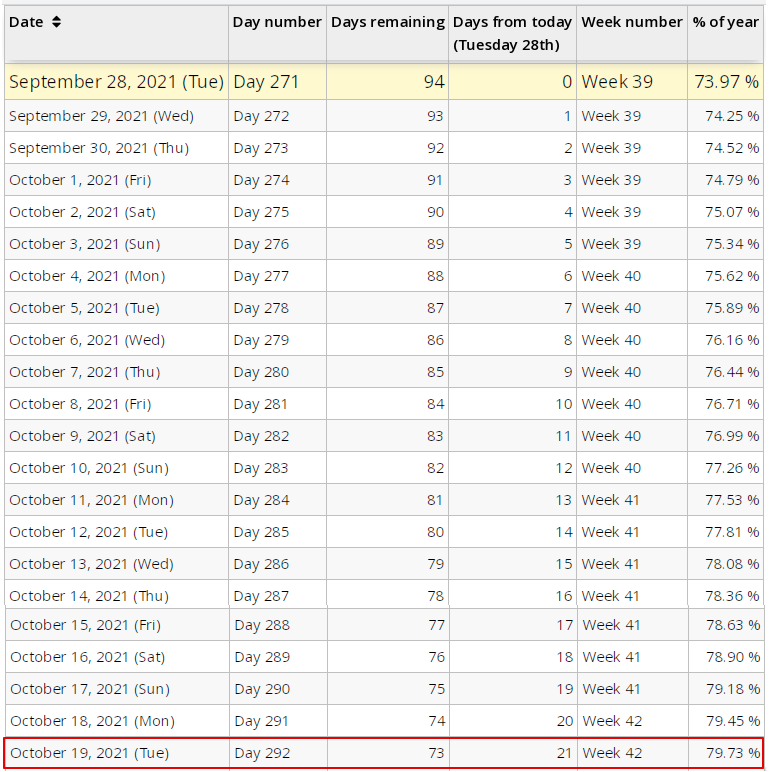Click the 79.73 % value
The image size is (769, 772).
coord(733,753)
